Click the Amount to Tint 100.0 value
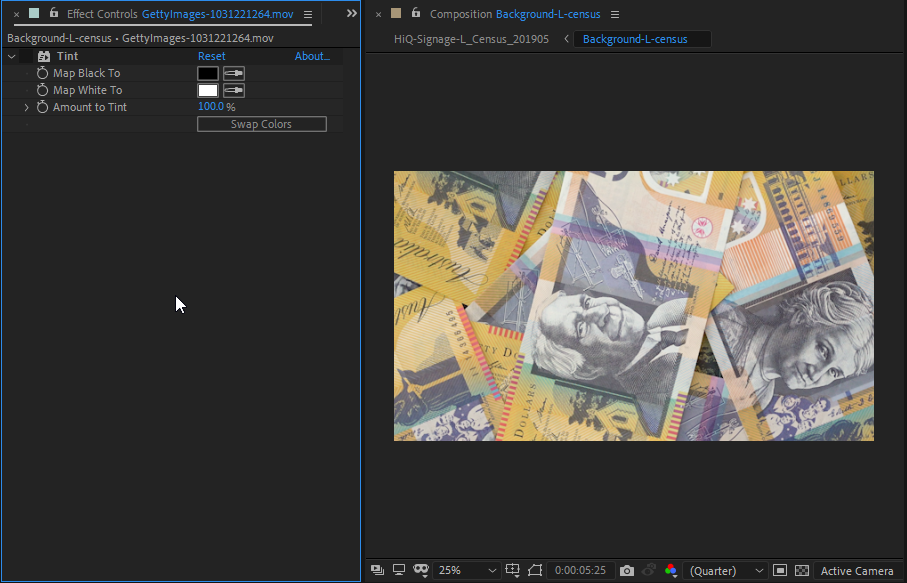The height and width of the screenshot is (583, 907). [211, 106]
